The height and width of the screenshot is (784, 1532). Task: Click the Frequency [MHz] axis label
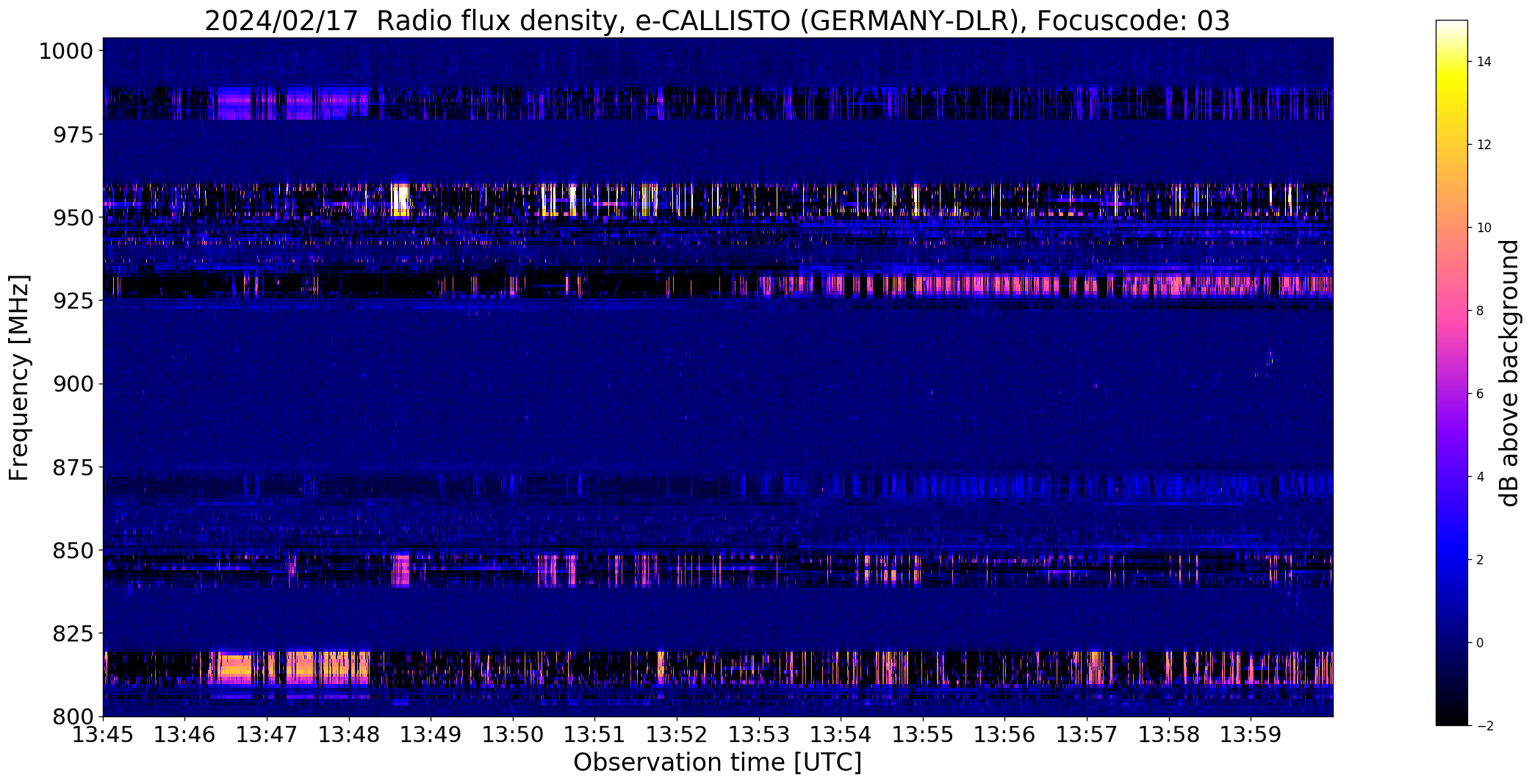(x=20, y=378)
